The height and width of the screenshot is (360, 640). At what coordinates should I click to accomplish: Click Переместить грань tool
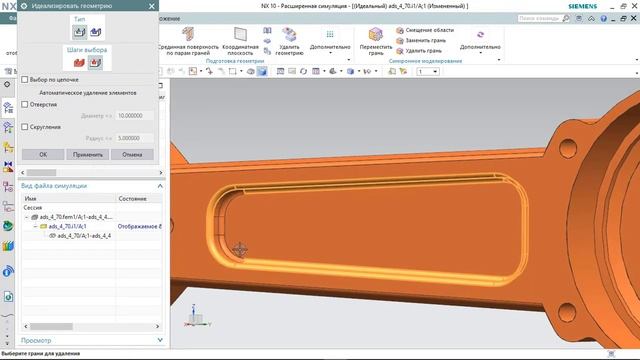pyautogui.click(x=376, y=41)
